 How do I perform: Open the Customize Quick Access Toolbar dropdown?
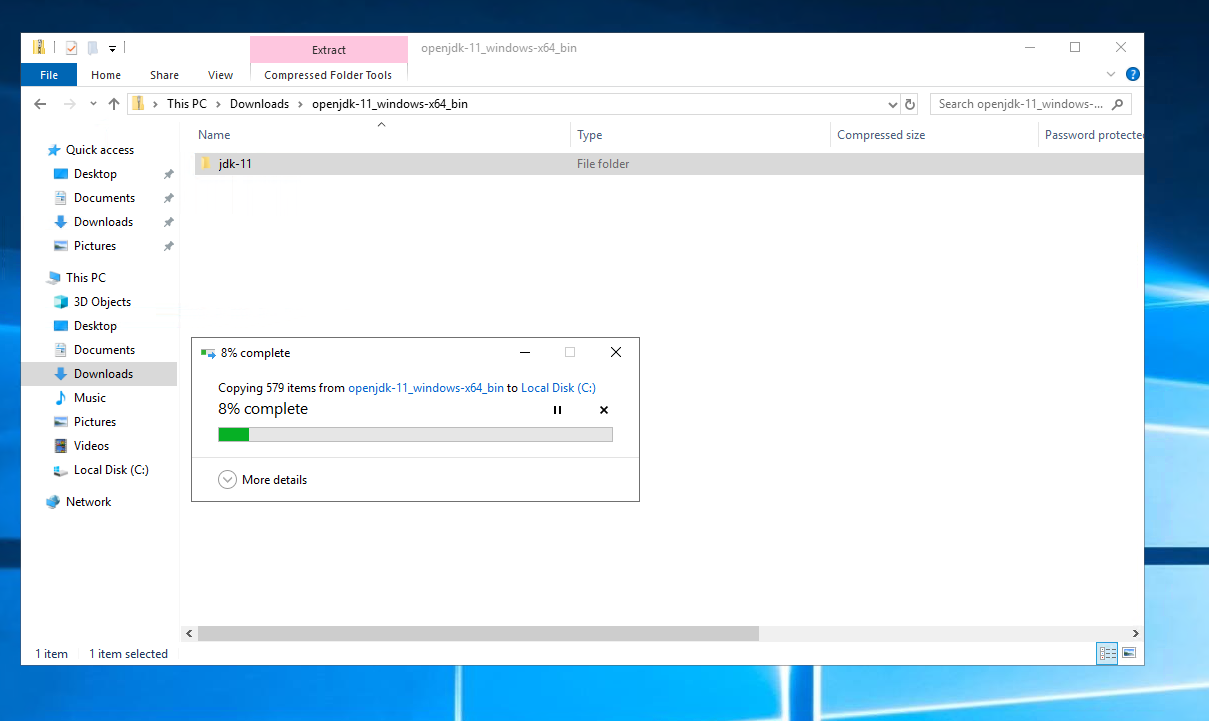(x=112, y=48)
